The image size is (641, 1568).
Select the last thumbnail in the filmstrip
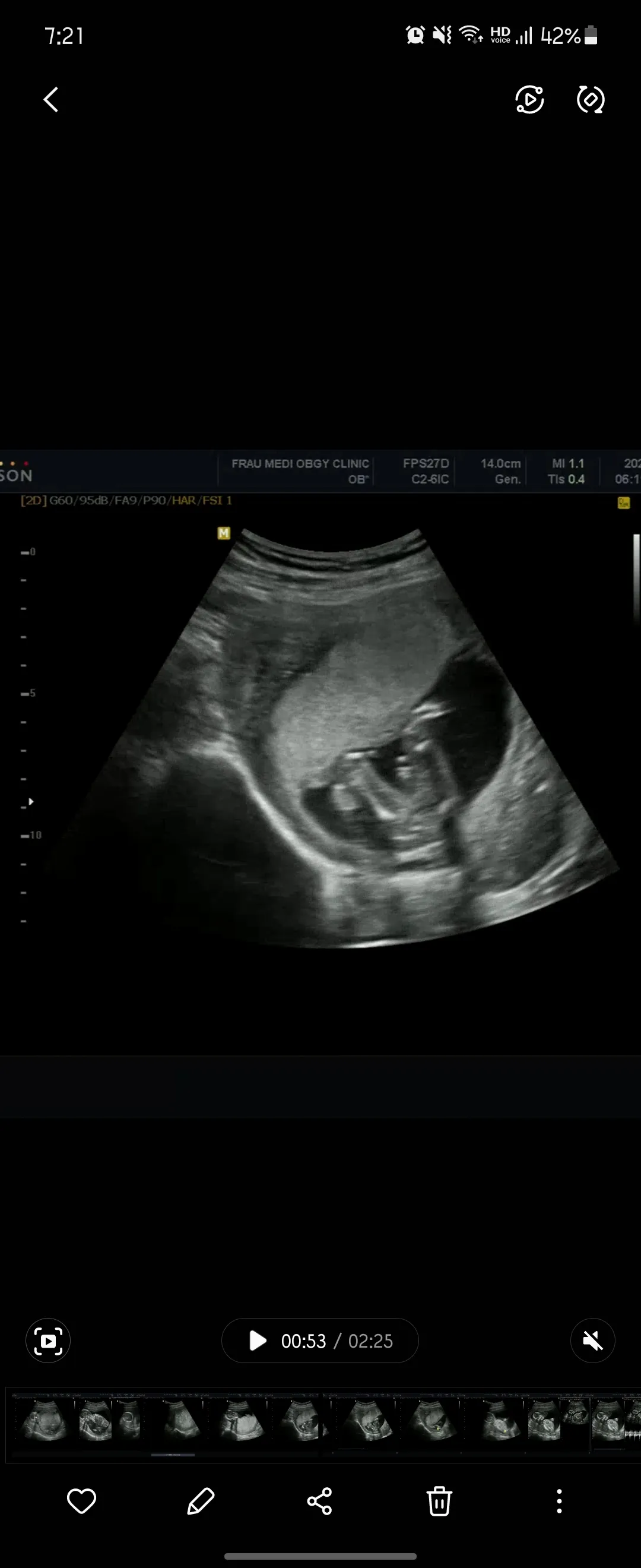click(x=616, y=1424)
